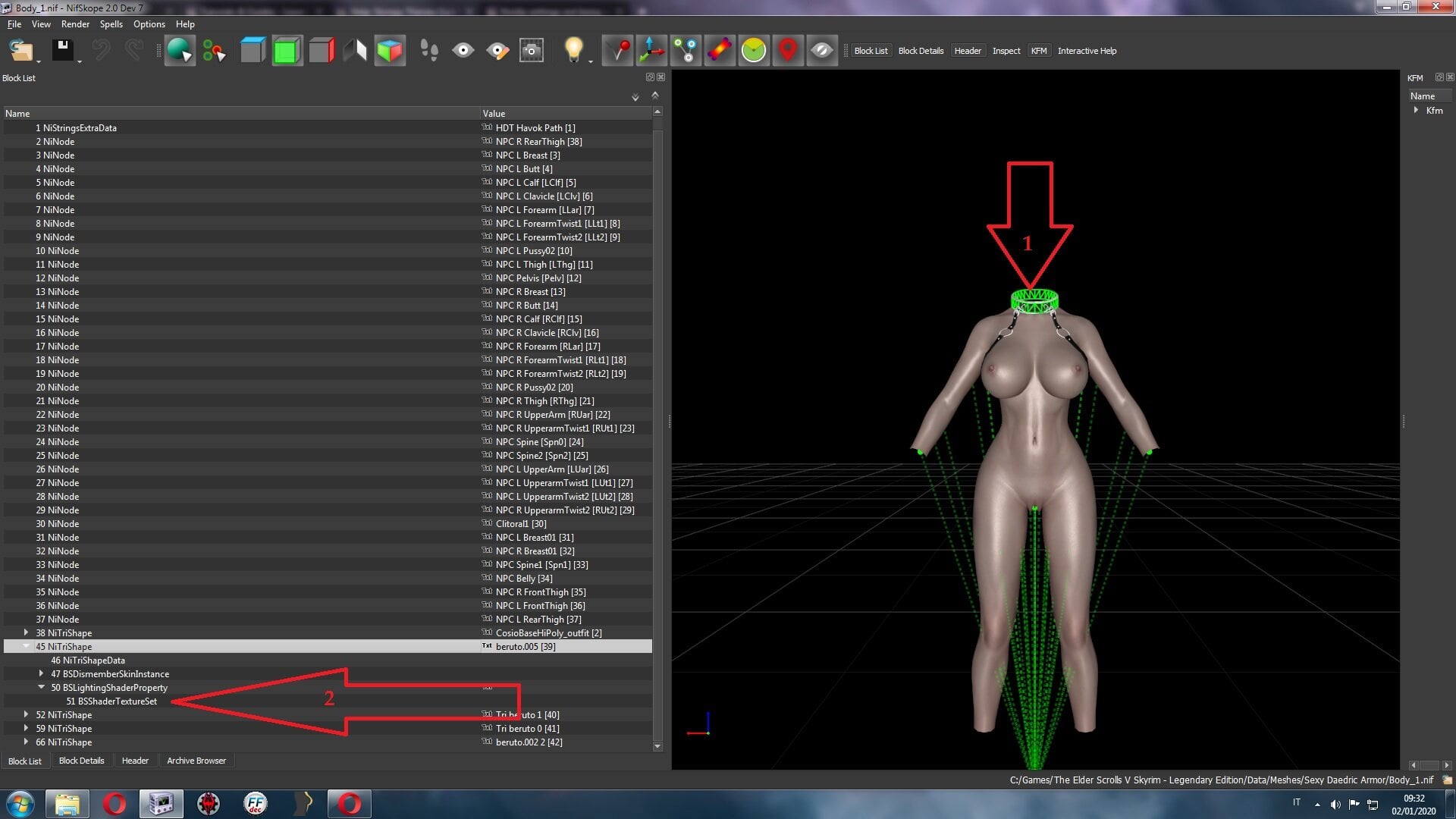Click the camera screenshot icon
This screenshot has width=1456, height=819.
[532, 51]
